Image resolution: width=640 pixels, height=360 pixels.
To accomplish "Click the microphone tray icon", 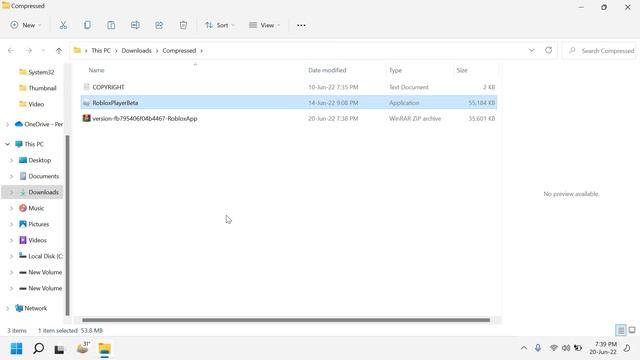I will (x=538, y=348).
